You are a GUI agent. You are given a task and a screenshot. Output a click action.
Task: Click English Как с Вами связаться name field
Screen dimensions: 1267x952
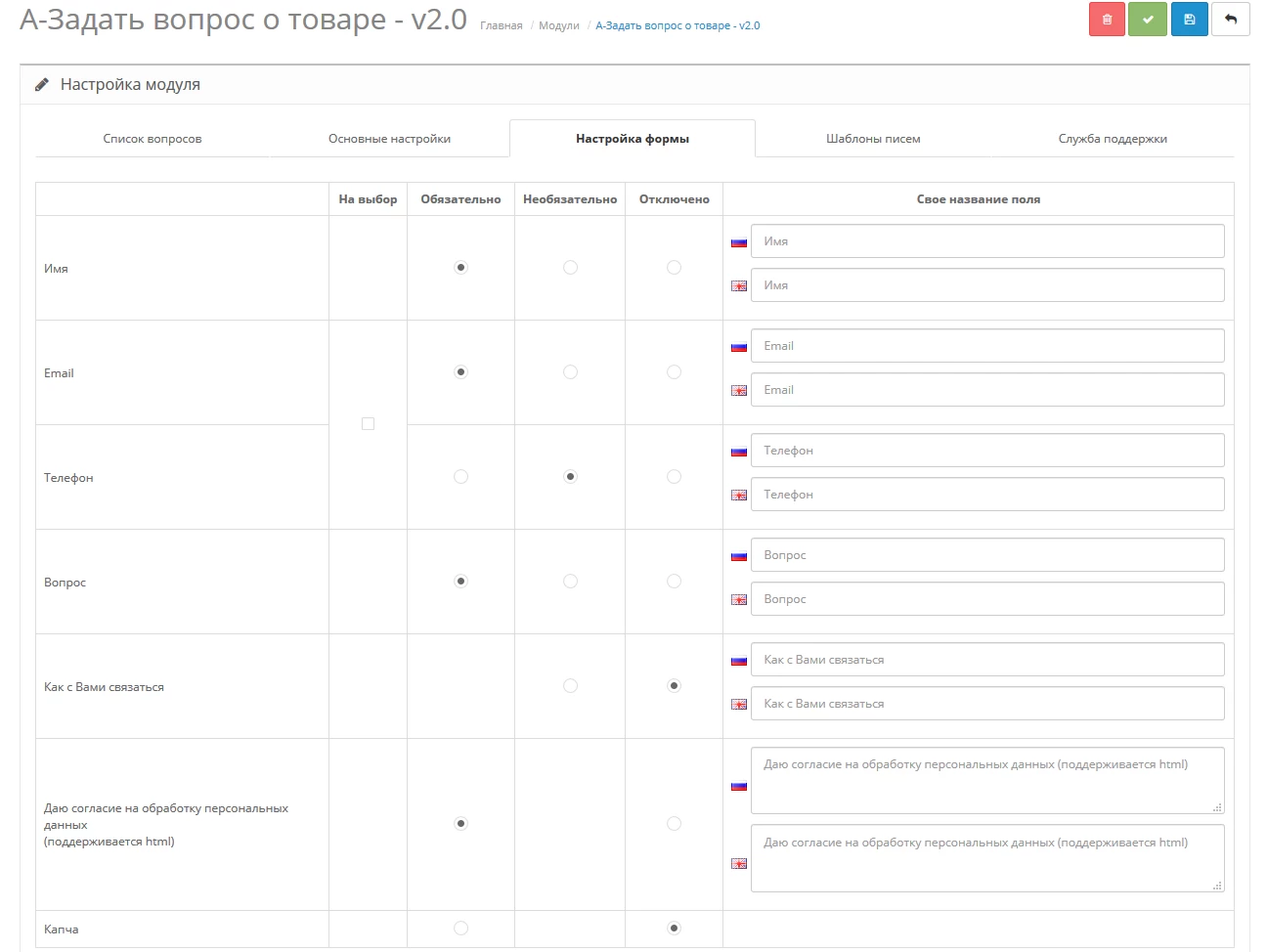pos(987,704)
